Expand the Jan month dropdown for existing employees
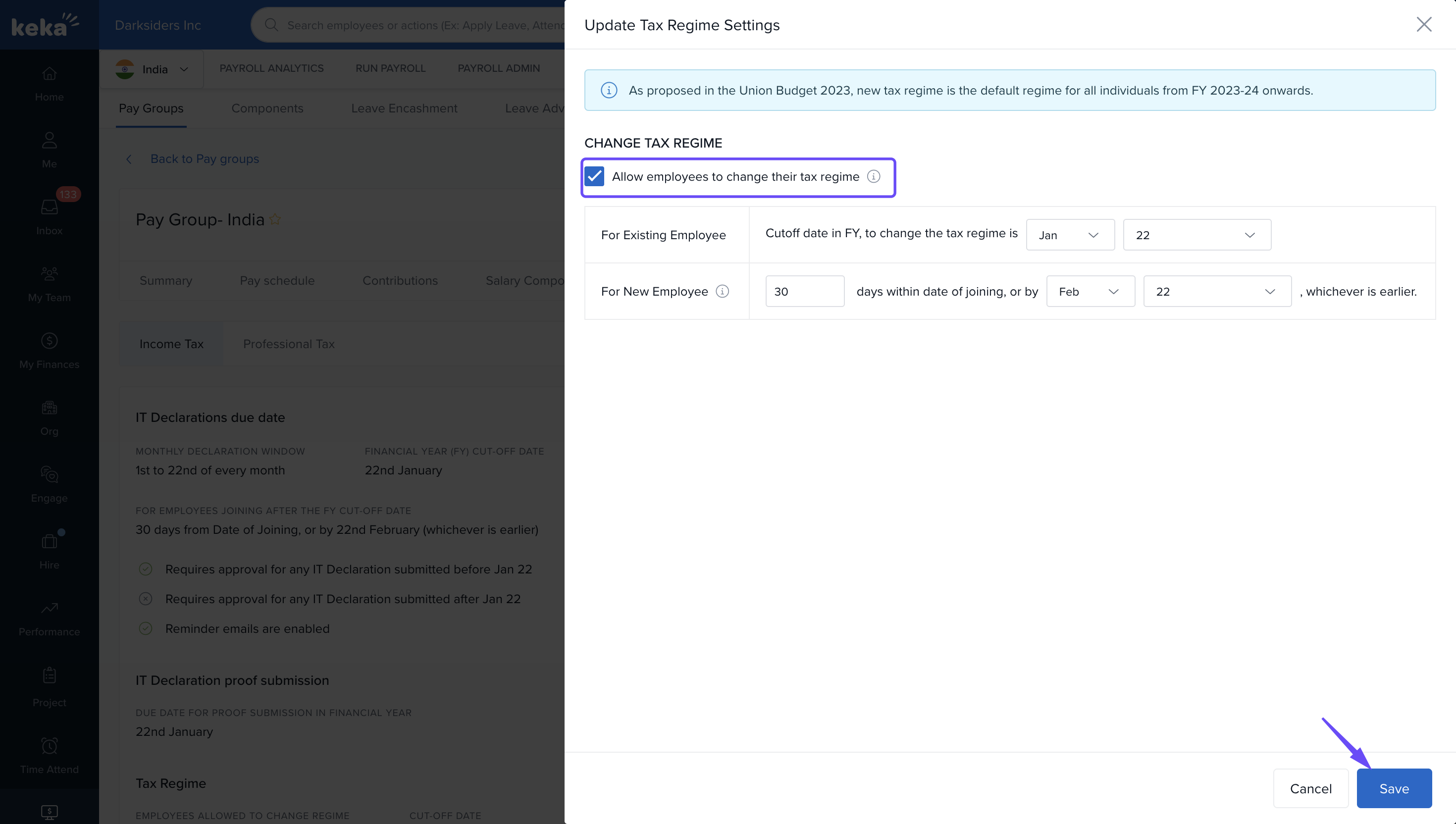 click(x=1070, y=235)
